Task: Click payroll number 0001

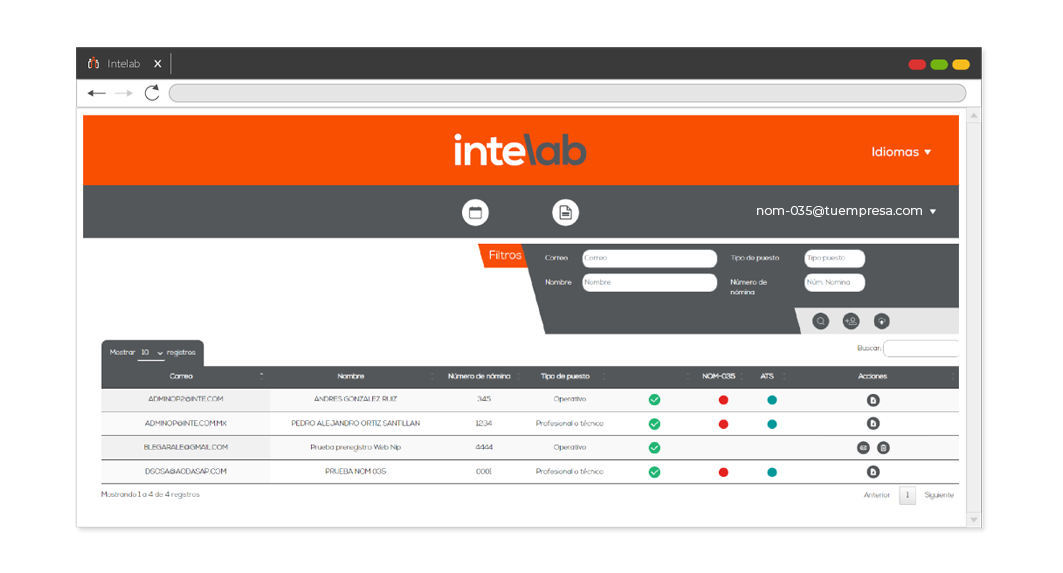Action: coord(483,471)
